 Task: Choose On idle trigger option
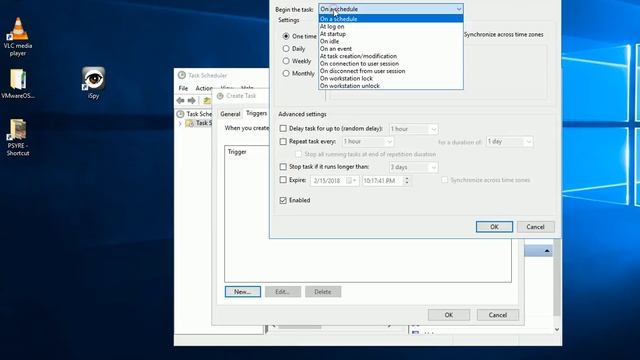(x=391, y=41)
